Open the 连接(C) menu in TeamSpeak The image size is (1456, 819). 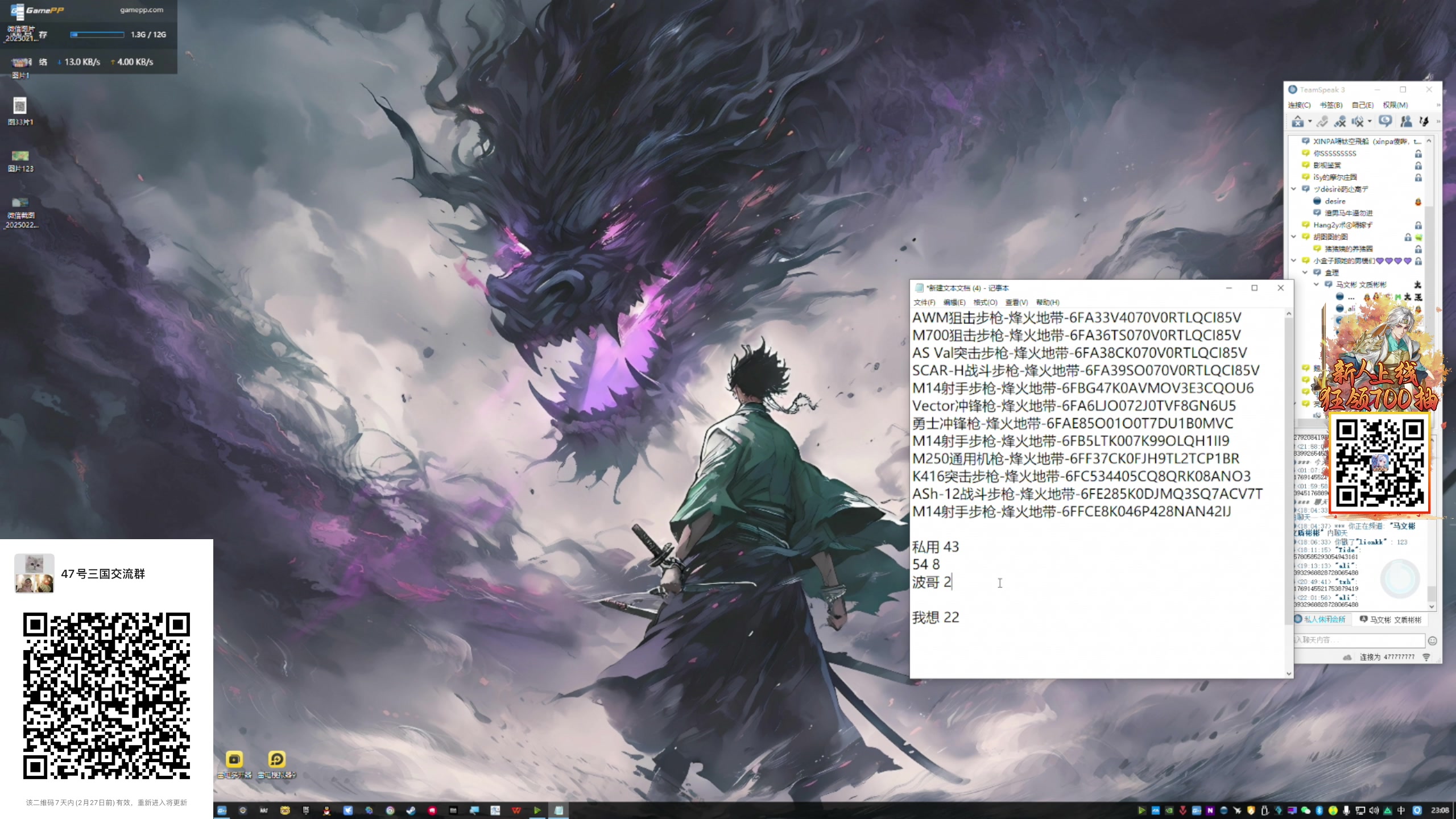1299,105
